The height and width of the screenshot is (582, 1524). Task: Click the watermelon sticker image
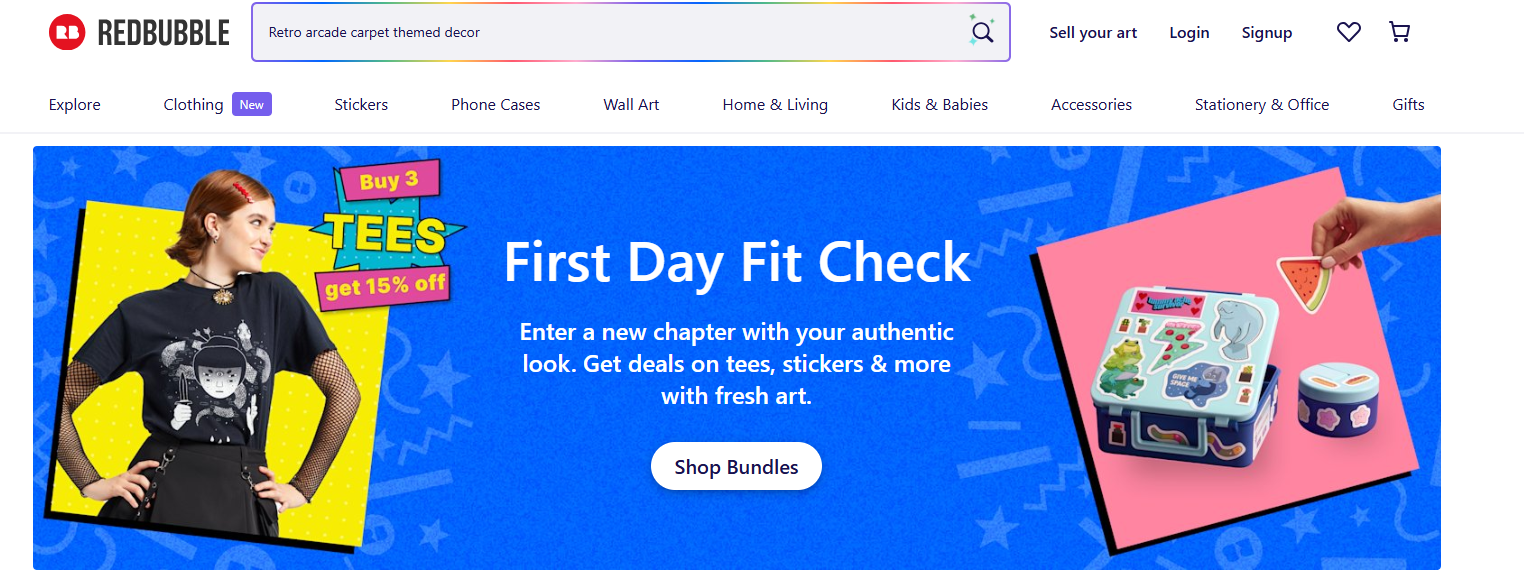(x=1307, y=278)
